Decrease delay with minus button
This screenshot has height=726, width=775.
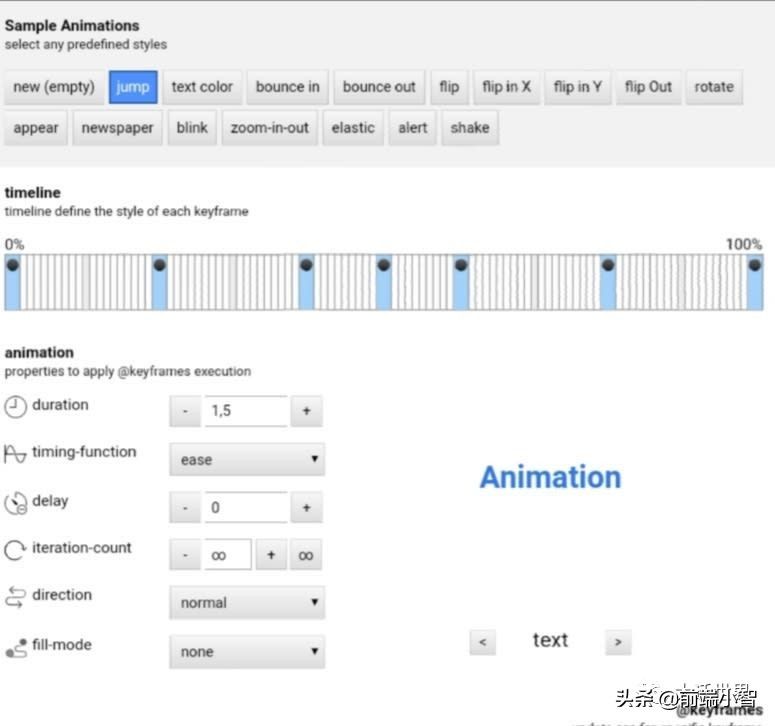tap(185, 508)
